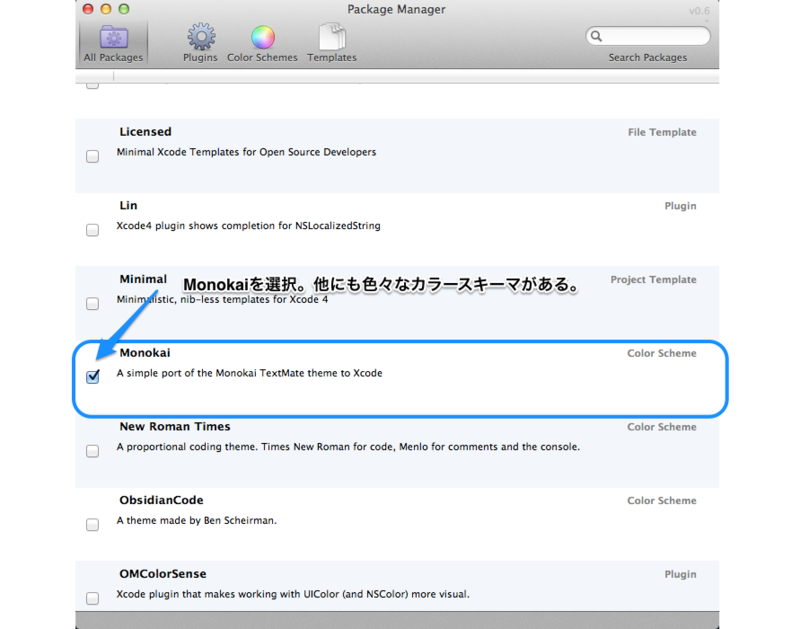This screenshot has height=629, width=800.
Task: Click the UIColor plugin description text
Action: pyautogui.click(x=293, y=594)
